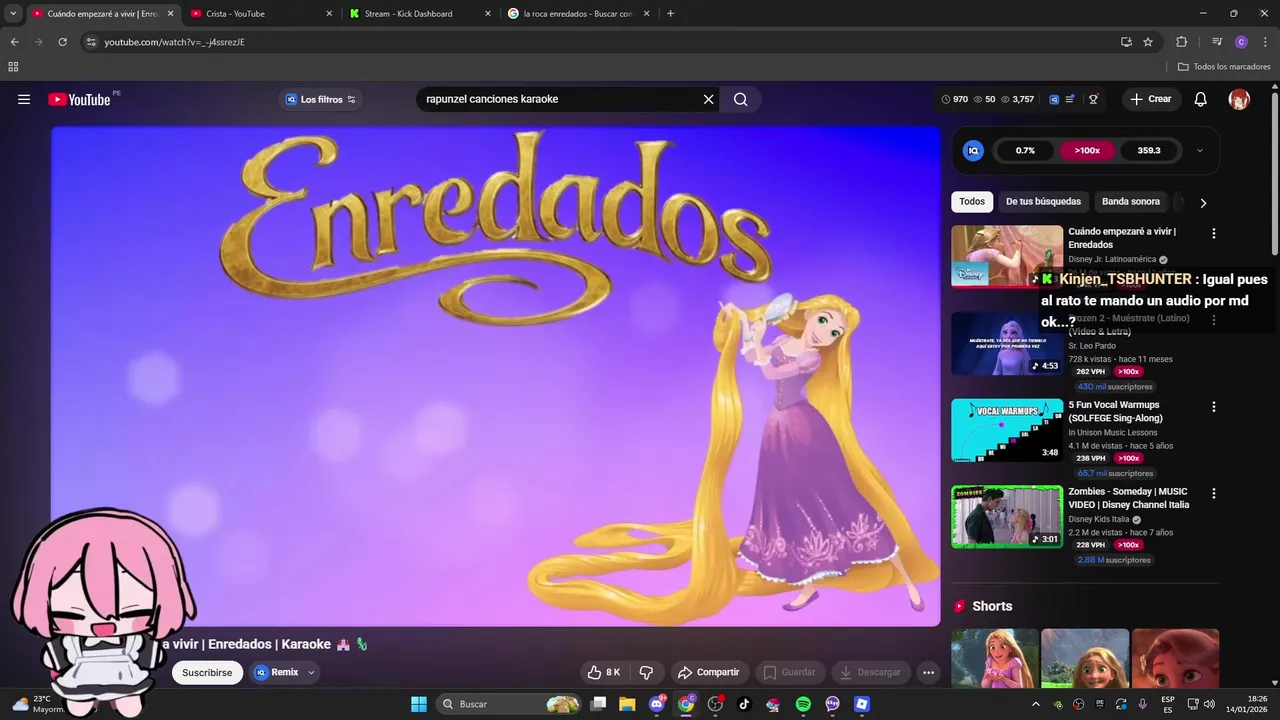Click the vidIQ trophy icon in header
1280x720 pixels.
(1094, 99)
